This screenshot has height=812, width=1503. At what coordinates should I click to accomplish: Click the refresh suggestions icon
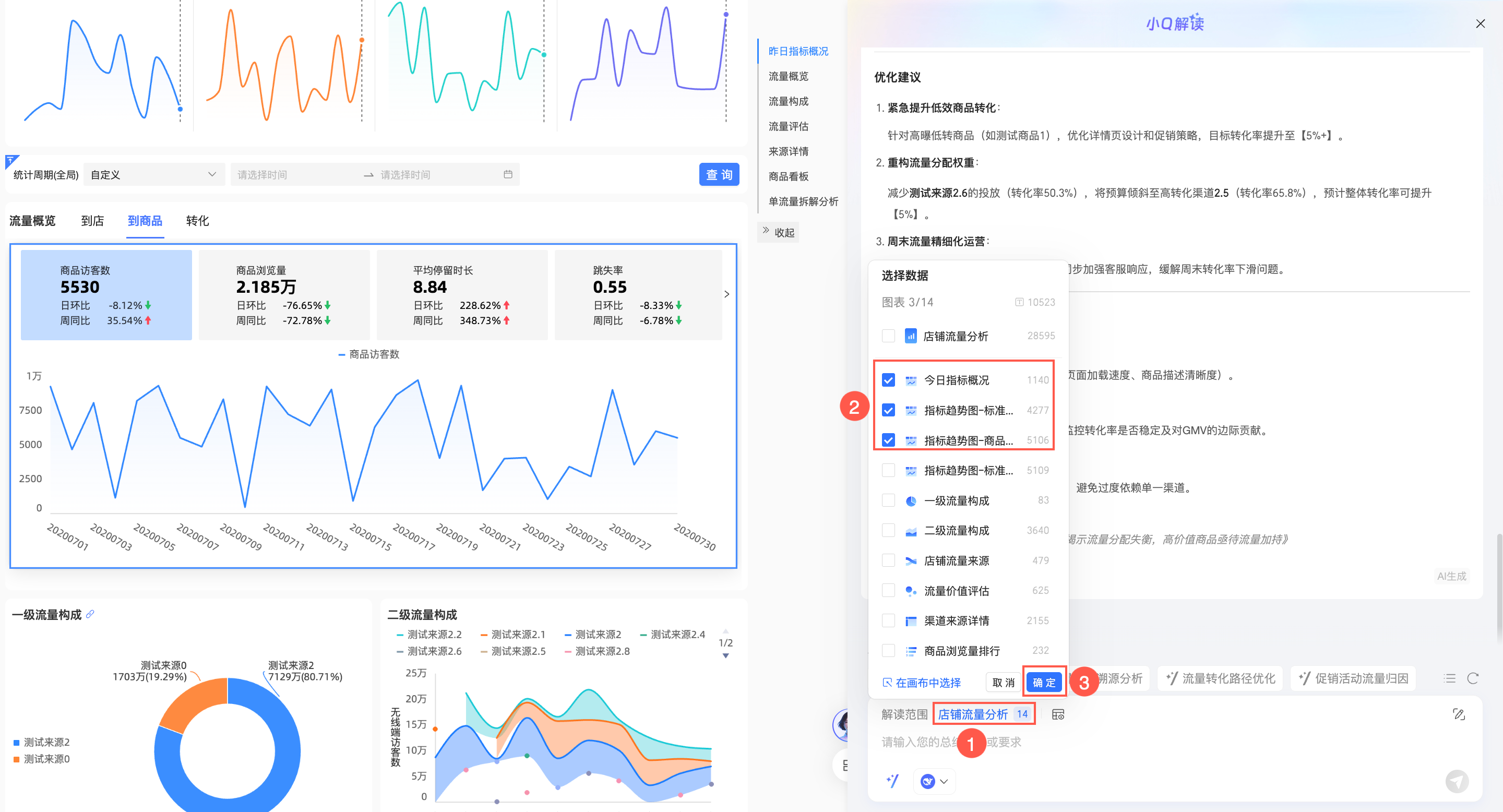(x=1473, y=678)
